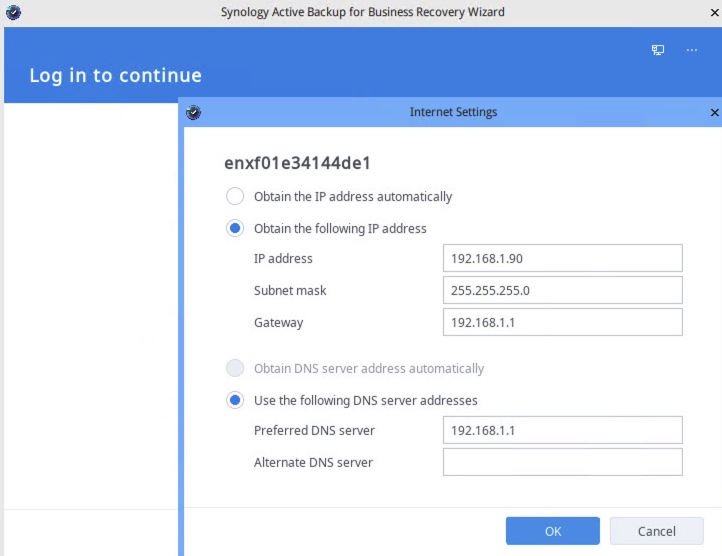
Task: Click the Preferred DNS server label
Action: point(314,430)
